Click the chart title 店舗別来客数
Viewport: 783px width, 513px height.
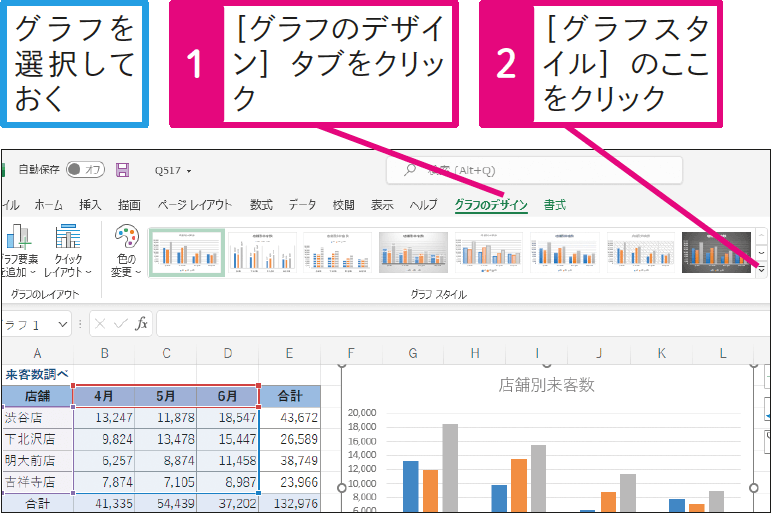(x=546, y=385)
